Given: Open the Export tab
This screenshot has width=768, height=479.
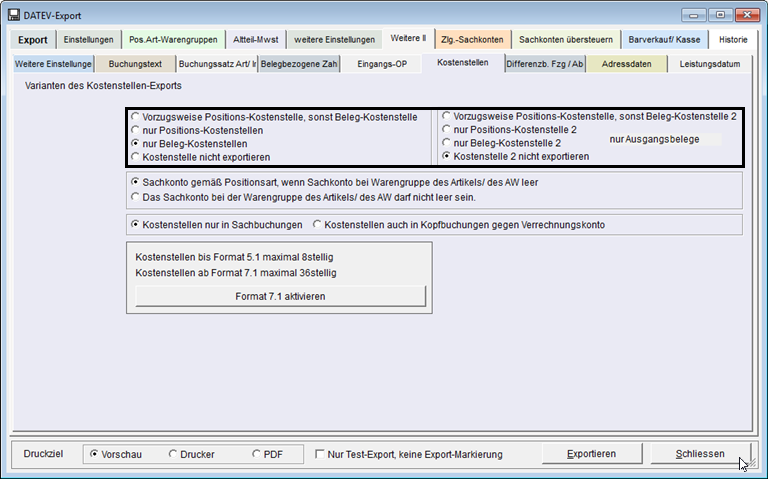Looking at the screenshot, I should click(32, 40).
